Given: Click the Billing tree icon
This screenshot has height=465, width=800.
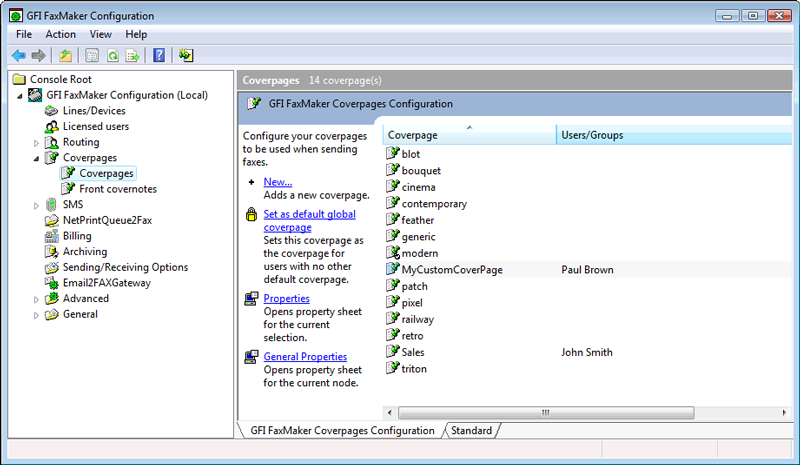Looking at the screenshot, I should tap(52, 236).
